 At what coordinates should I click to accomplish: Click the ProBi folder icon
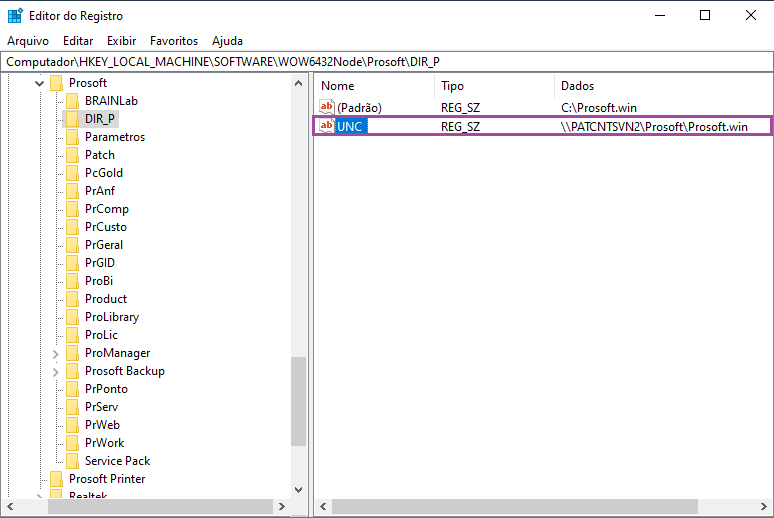click(x=72, y=280)
